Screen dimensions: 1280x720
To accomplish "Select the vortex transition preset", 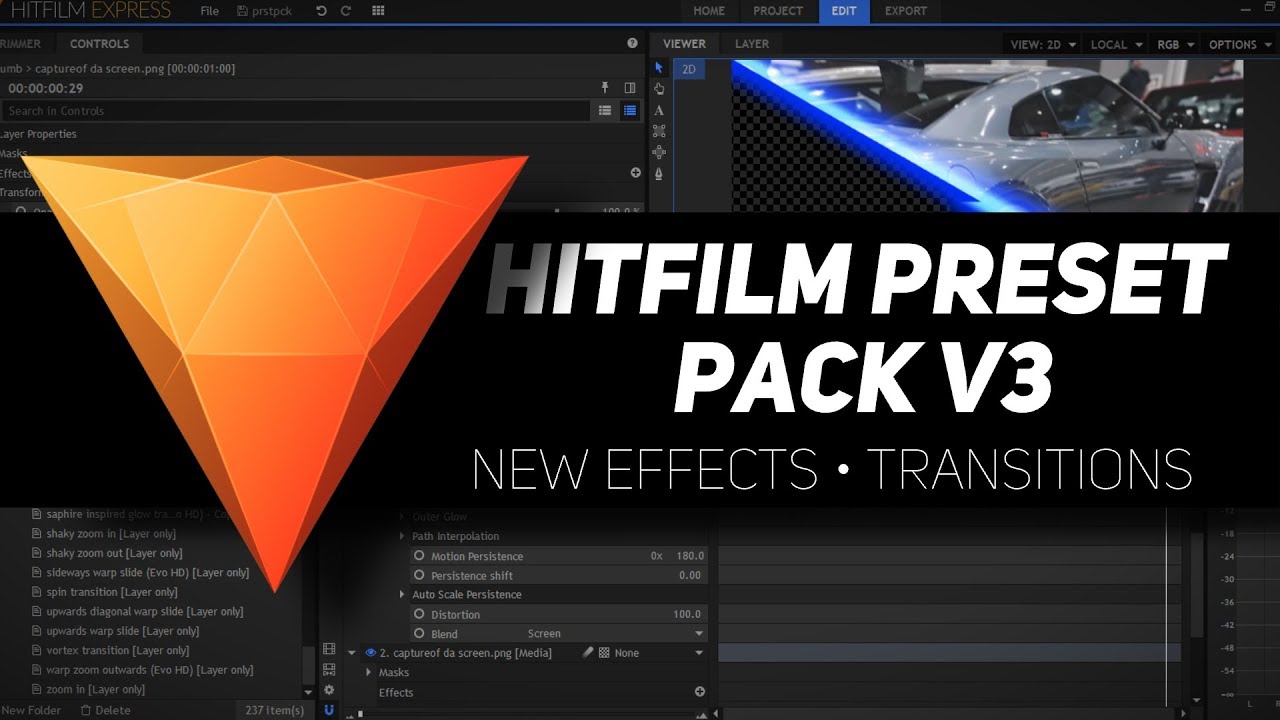I will (118, 650).
